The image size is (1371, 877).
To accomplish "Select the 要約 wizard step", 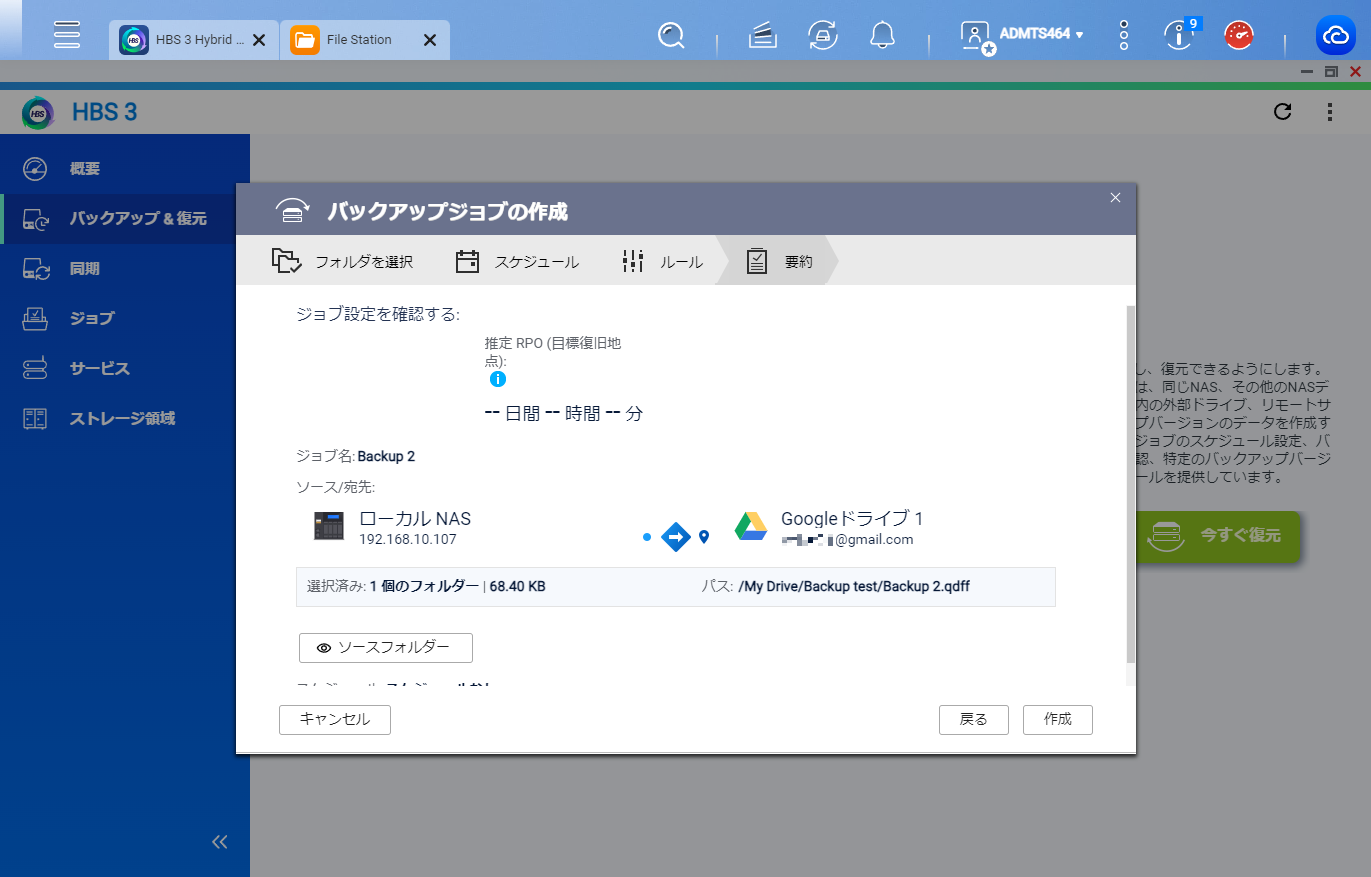I will pyautogui.click(x=780, y=262).
